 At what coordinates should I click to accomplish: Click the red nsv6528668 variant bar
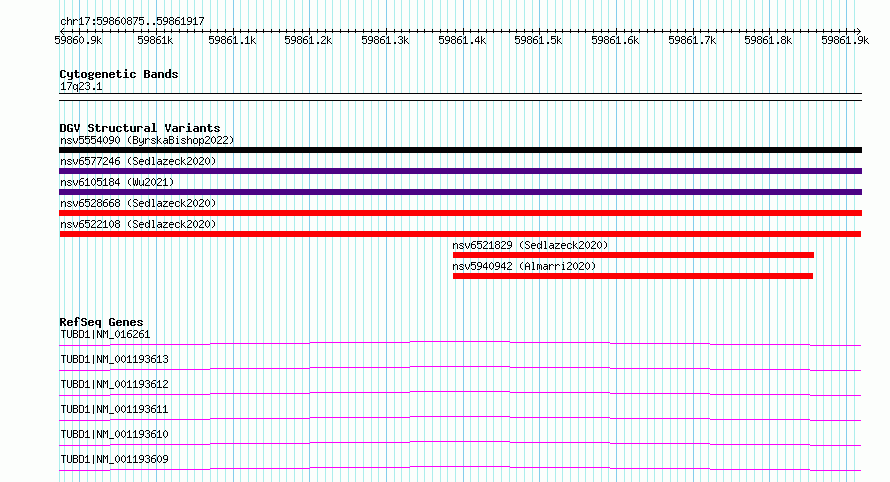tap(460, 213)
